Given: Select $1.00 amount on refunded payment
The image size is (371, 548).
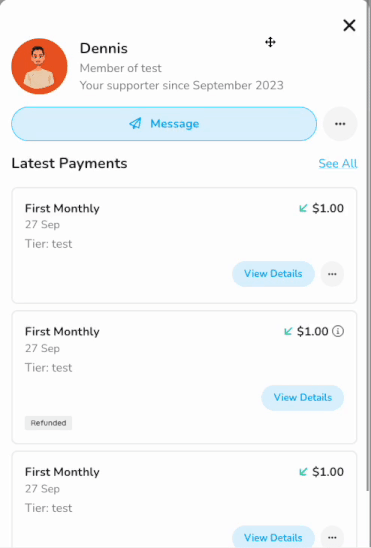Looking at the screenshot, I should pyautogui.click(x=313, y=331).
